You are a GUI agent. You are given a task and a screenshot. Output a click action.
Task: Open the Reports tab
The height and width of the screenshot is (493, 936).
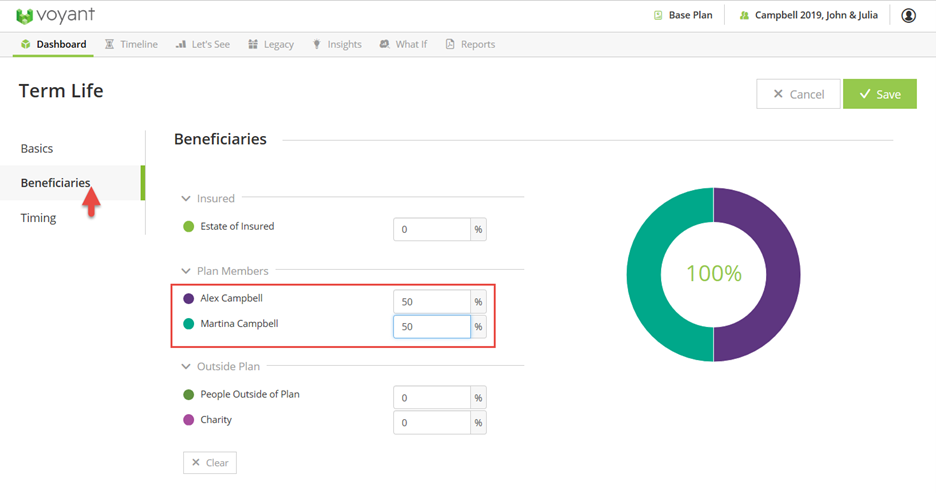coord(470,45)
